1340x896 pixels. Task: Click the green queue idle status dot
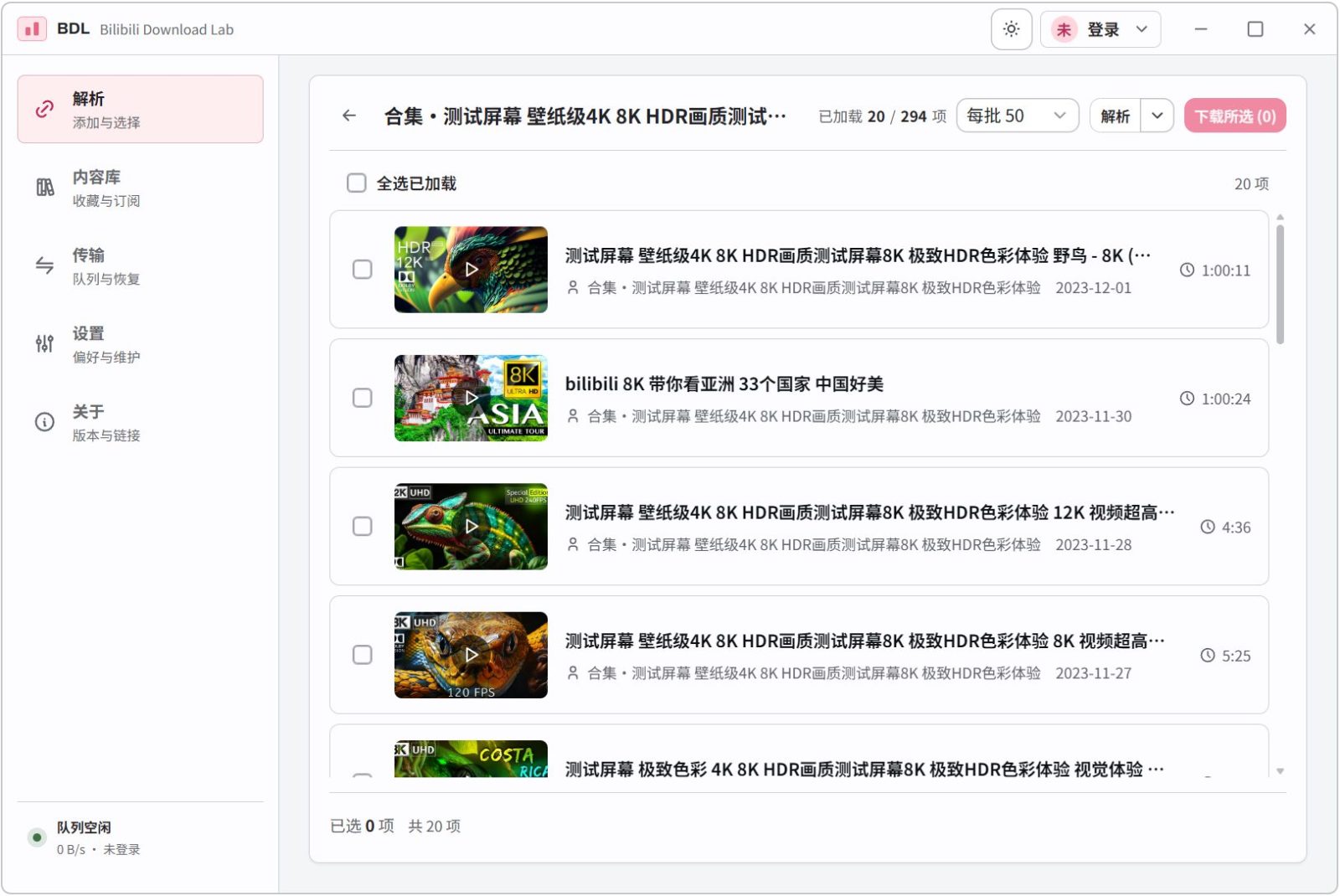(37, 837)
